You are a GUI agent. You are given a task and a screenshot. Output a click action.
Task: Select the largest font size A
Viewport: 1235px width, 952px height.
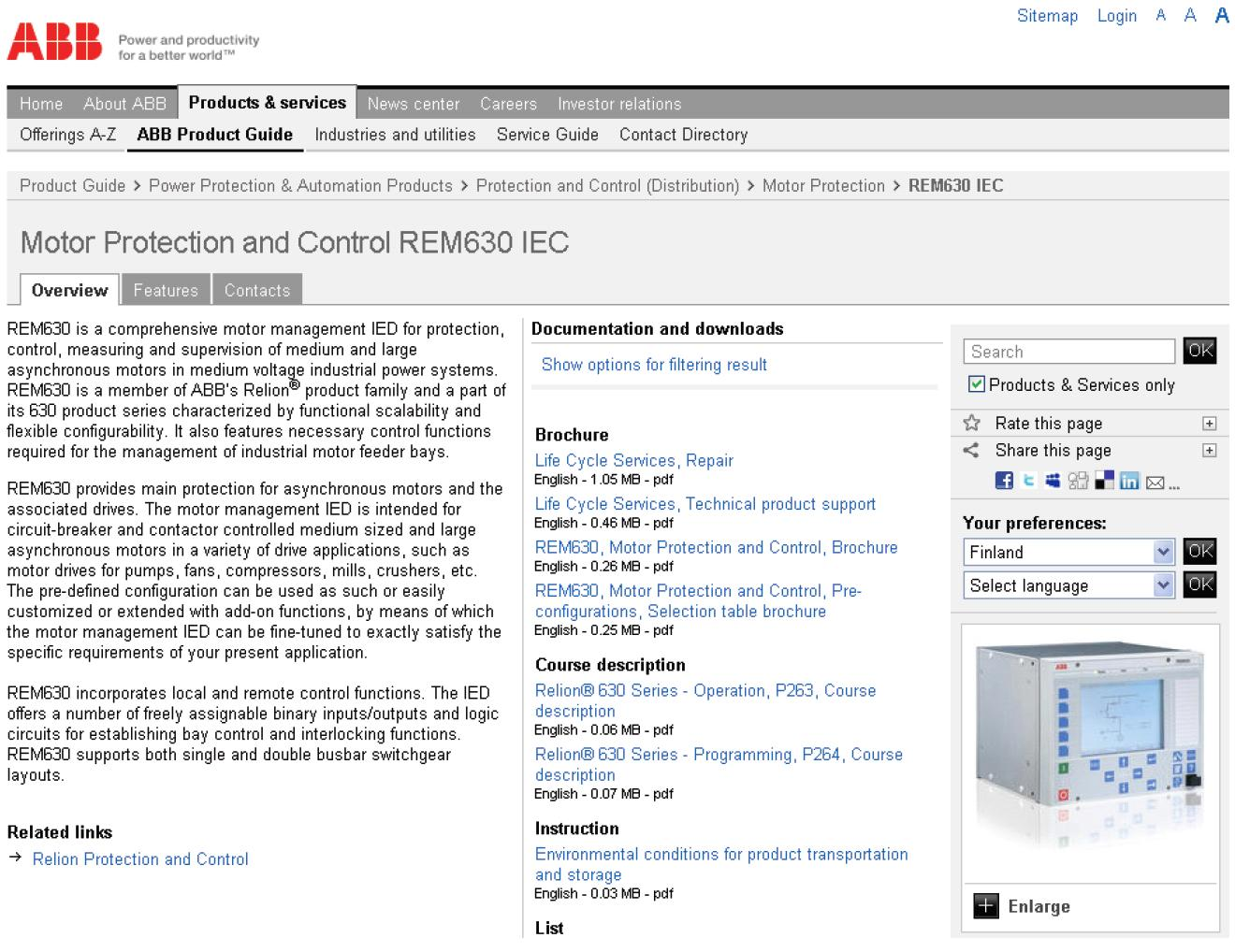tap(1222, 15)
